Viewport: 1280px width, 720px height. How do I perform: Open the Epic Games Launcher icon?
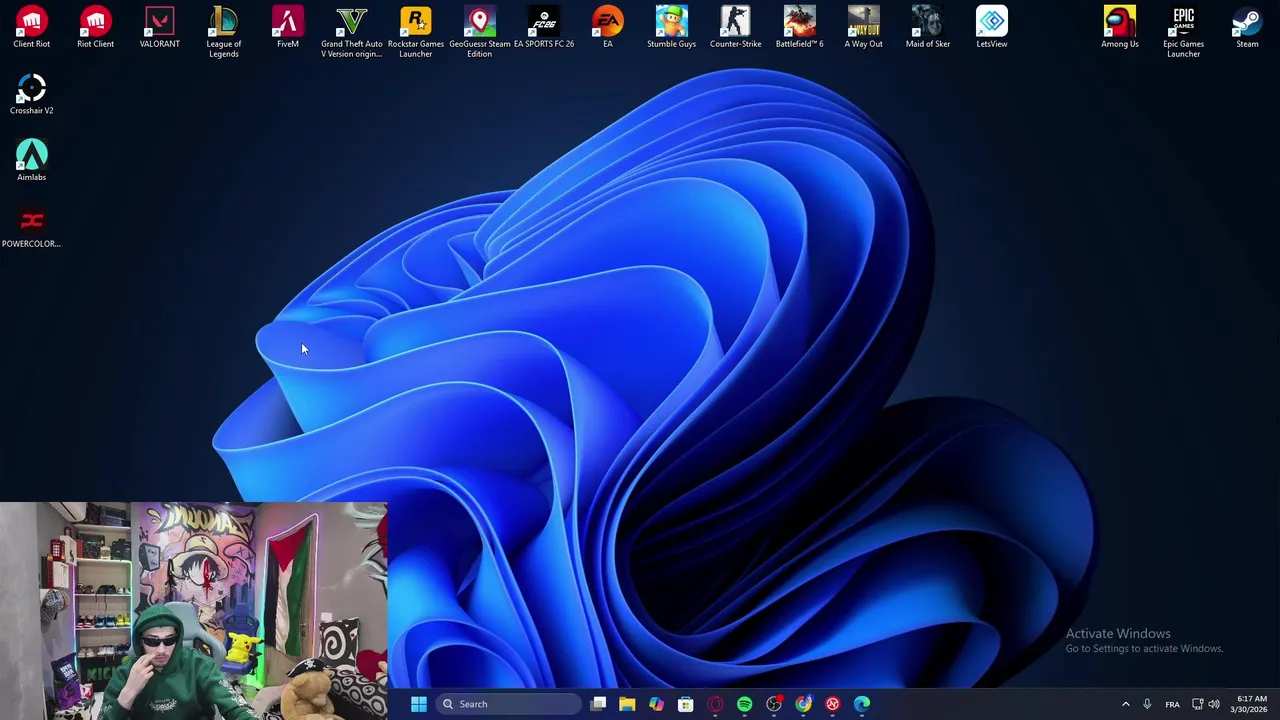click(1183, 32)
